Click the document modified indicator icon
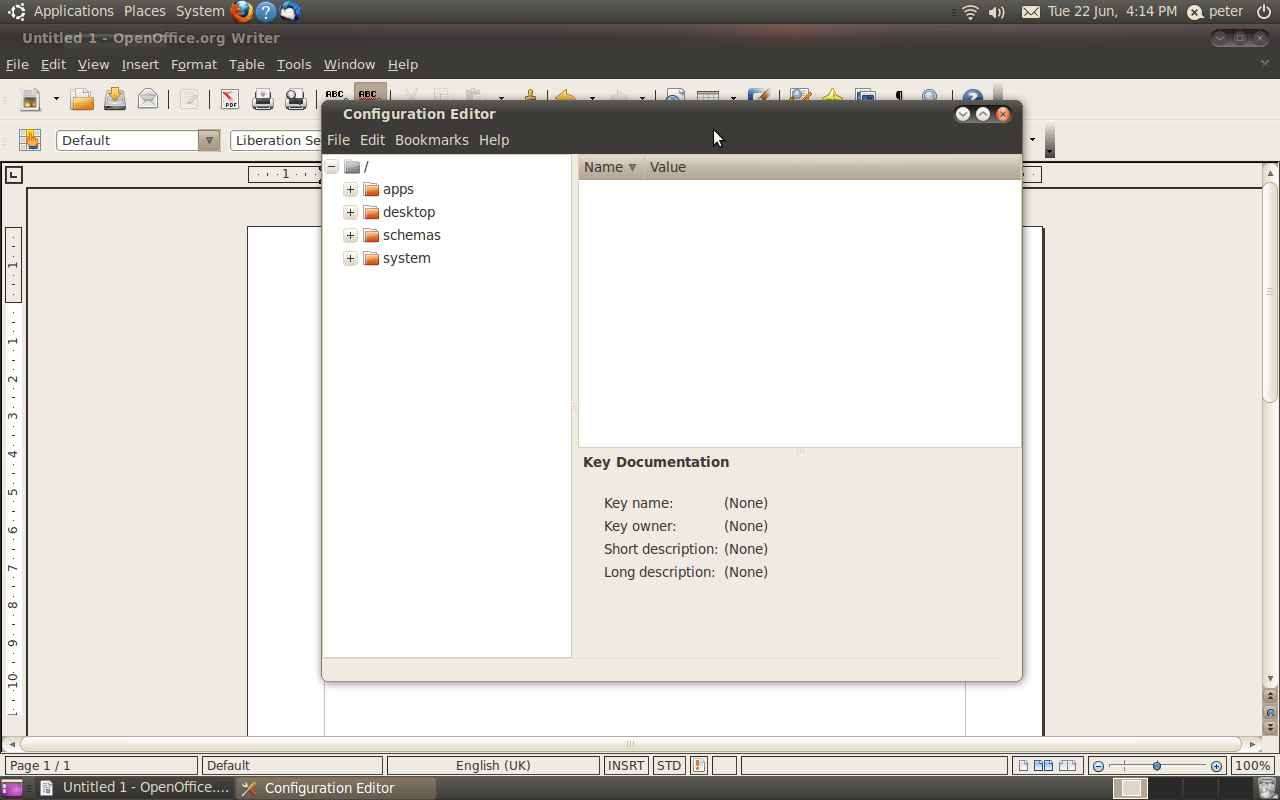Viewport: 1280px width, 800px height. pos(699,765)
